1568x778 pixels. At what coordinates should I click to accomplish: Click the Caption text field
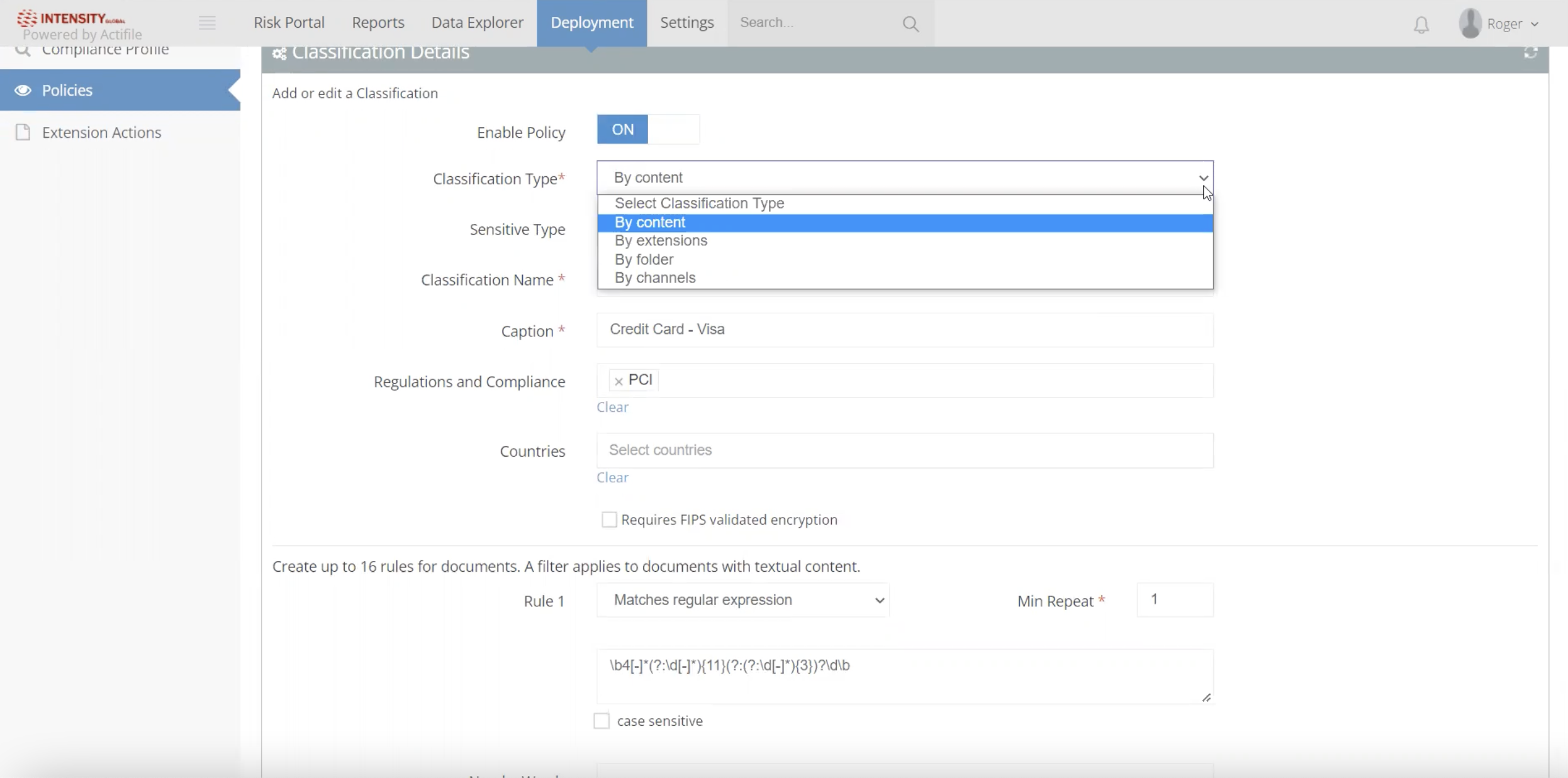click(x=904, y=330)
